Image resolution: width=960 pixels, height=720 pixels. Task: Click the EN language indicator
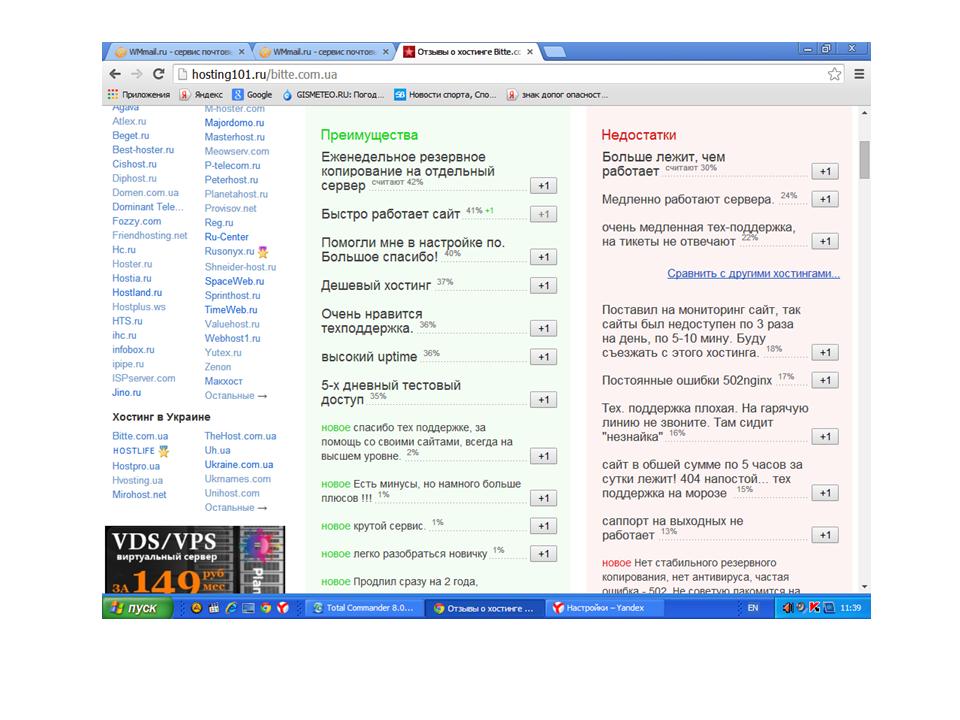tap(752, 608)
